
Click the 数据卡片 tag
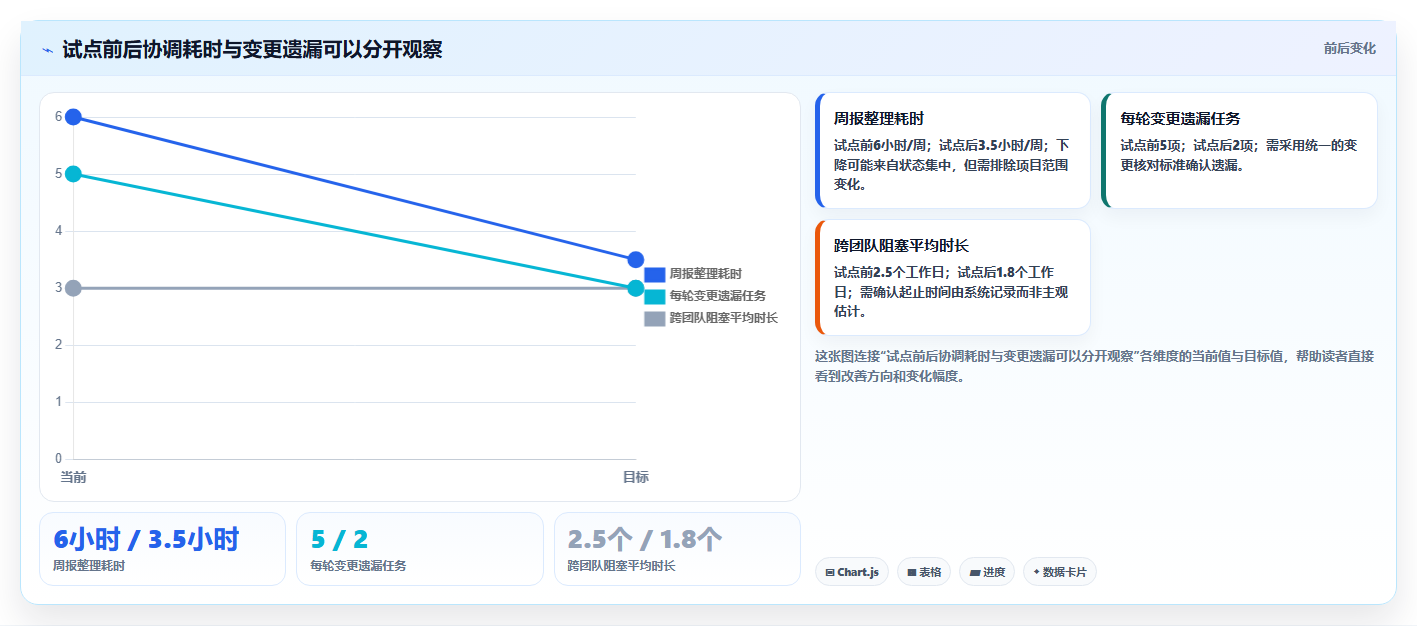pos(1060,572)
